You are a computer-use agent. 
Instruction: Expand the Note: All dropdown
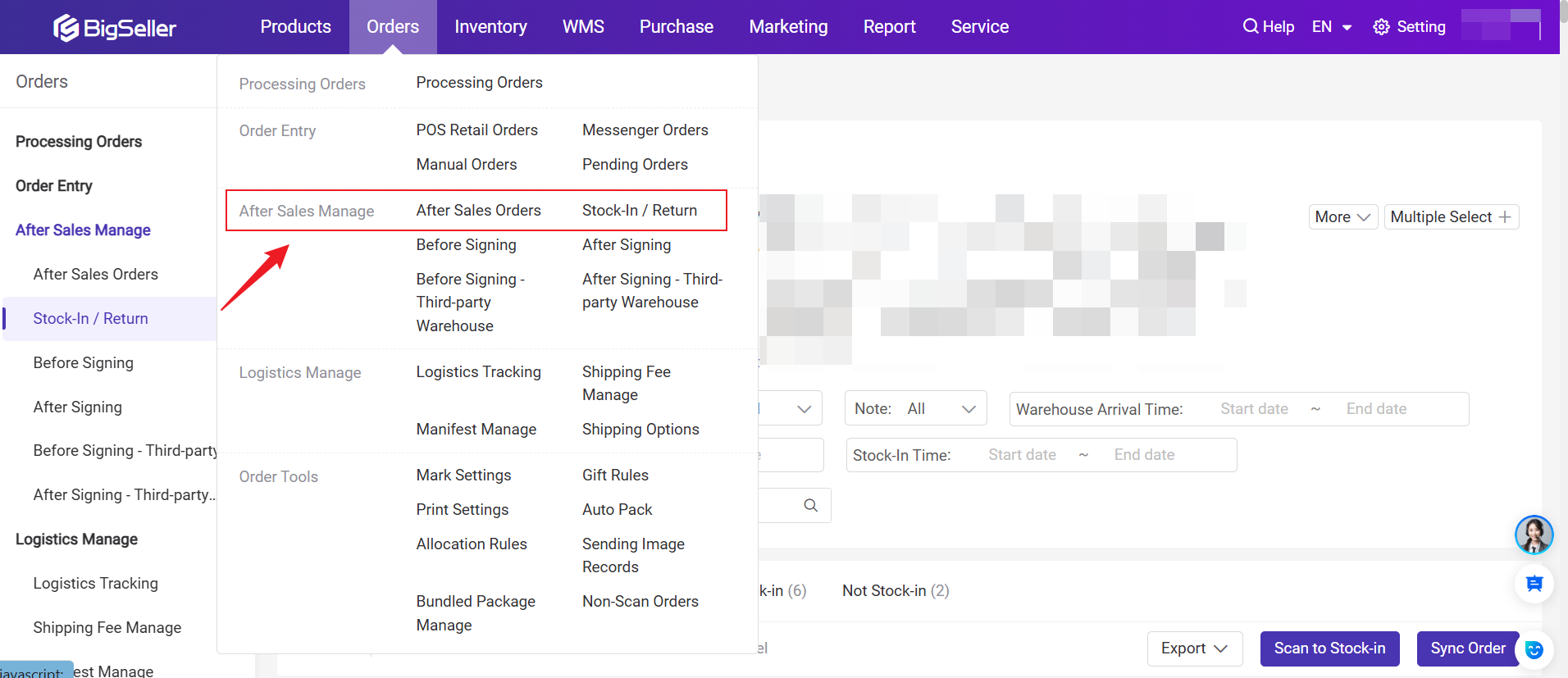point(915,409)
